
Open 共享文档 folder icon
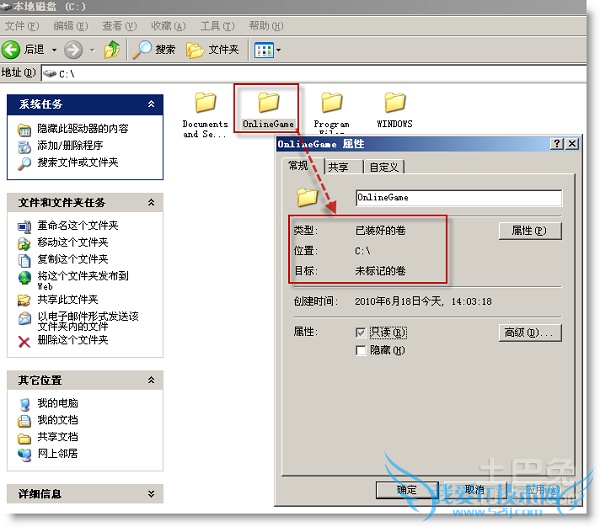click(x=24, y=438)
